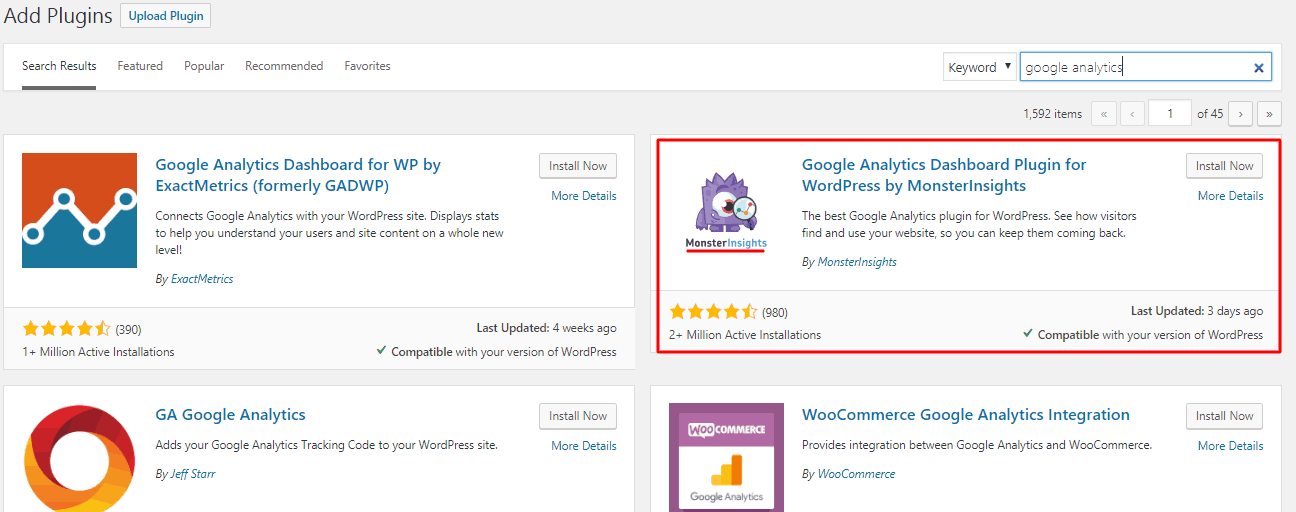This screenshot has height=512, width=1296.
Task: Go to the previous results page
Action: (x=1132, y=114)
